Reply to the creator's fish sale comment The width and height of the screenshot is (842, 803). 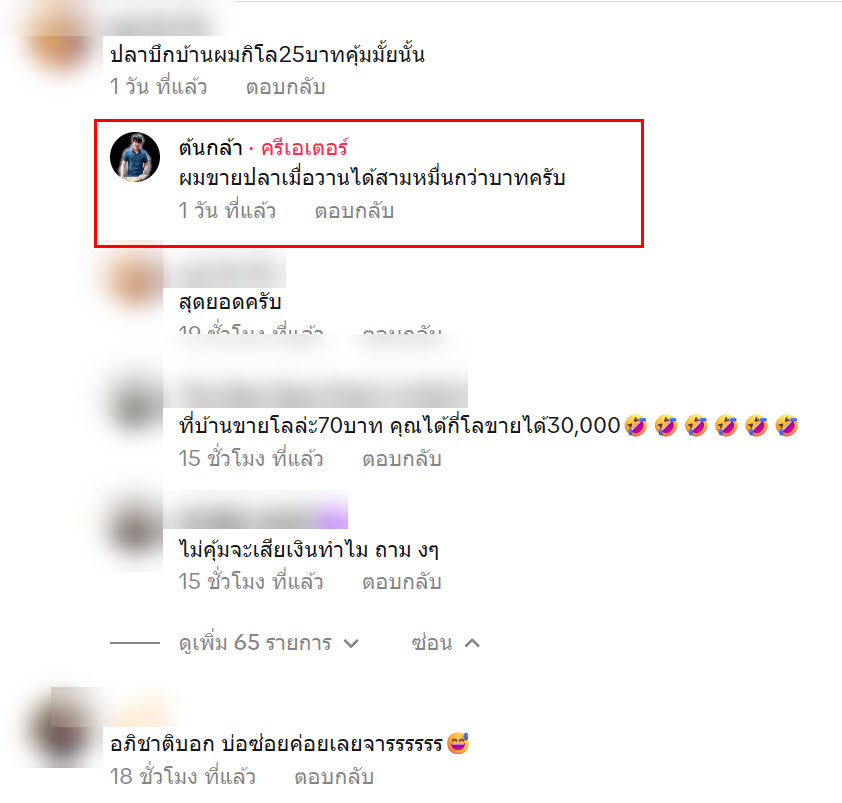click(x=354, y=211)
